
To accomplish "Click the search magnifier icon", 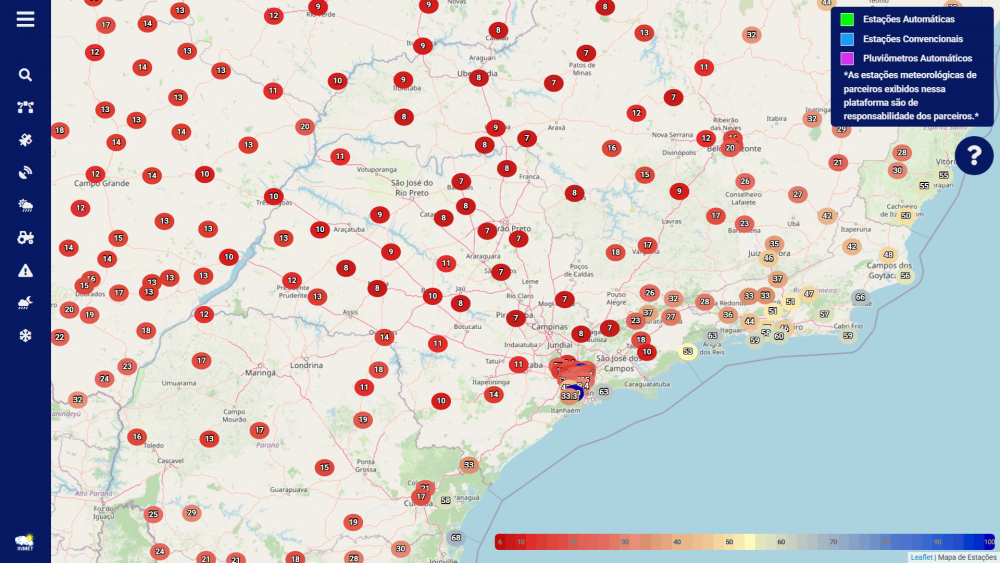I will [x=25, y=75].
